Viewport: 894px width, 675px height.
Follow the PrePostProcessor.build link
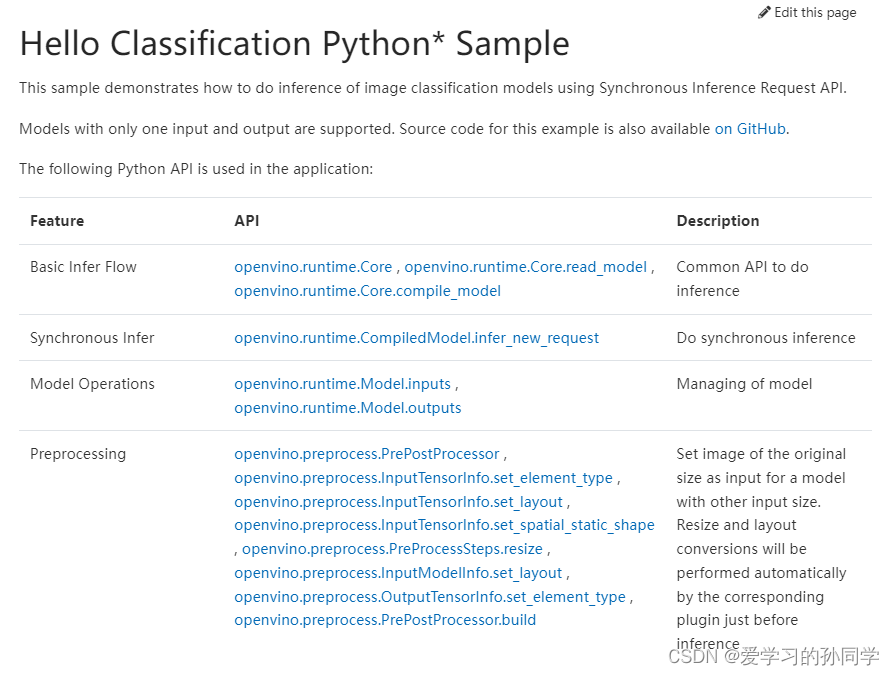pyautogui.click(x=385, y=620)
